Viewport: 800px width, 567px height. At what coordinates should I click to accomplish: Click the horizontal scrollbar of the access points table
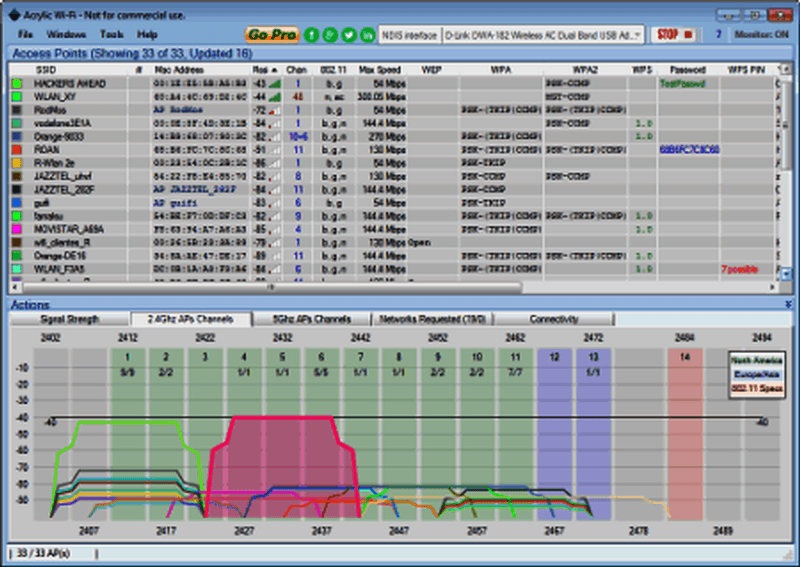[272, 287]
